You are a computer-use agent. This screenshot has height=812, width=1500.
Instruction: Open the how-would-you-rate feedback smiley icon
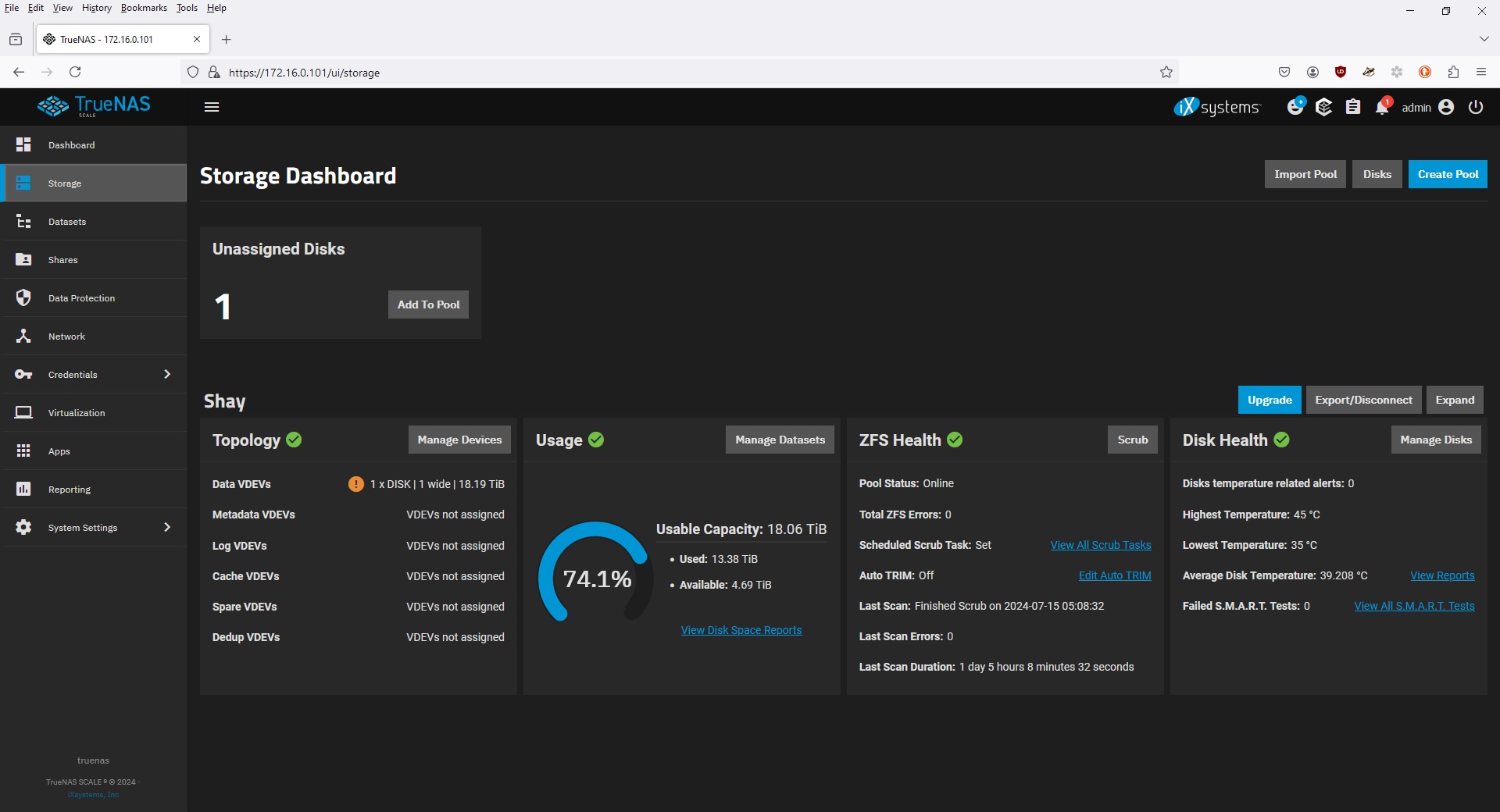click(1295, 106)
